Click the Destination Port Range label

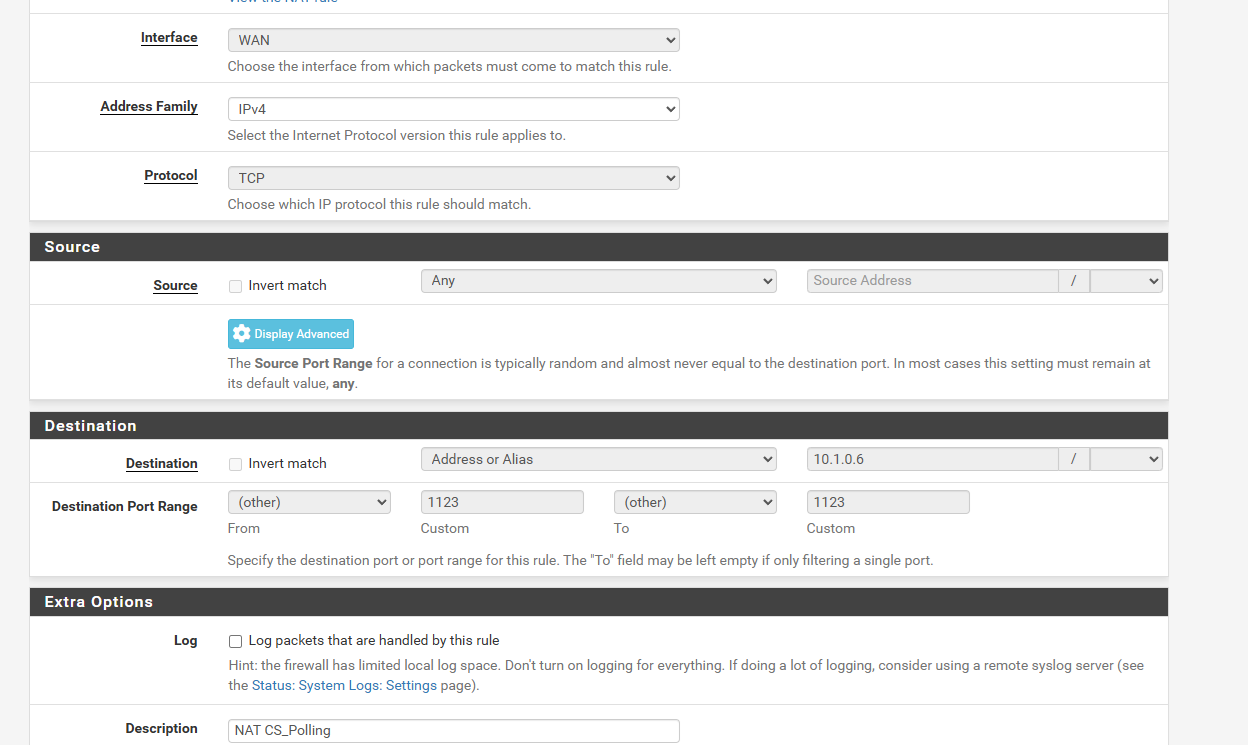pyautogui.click(x=125, y=507)
